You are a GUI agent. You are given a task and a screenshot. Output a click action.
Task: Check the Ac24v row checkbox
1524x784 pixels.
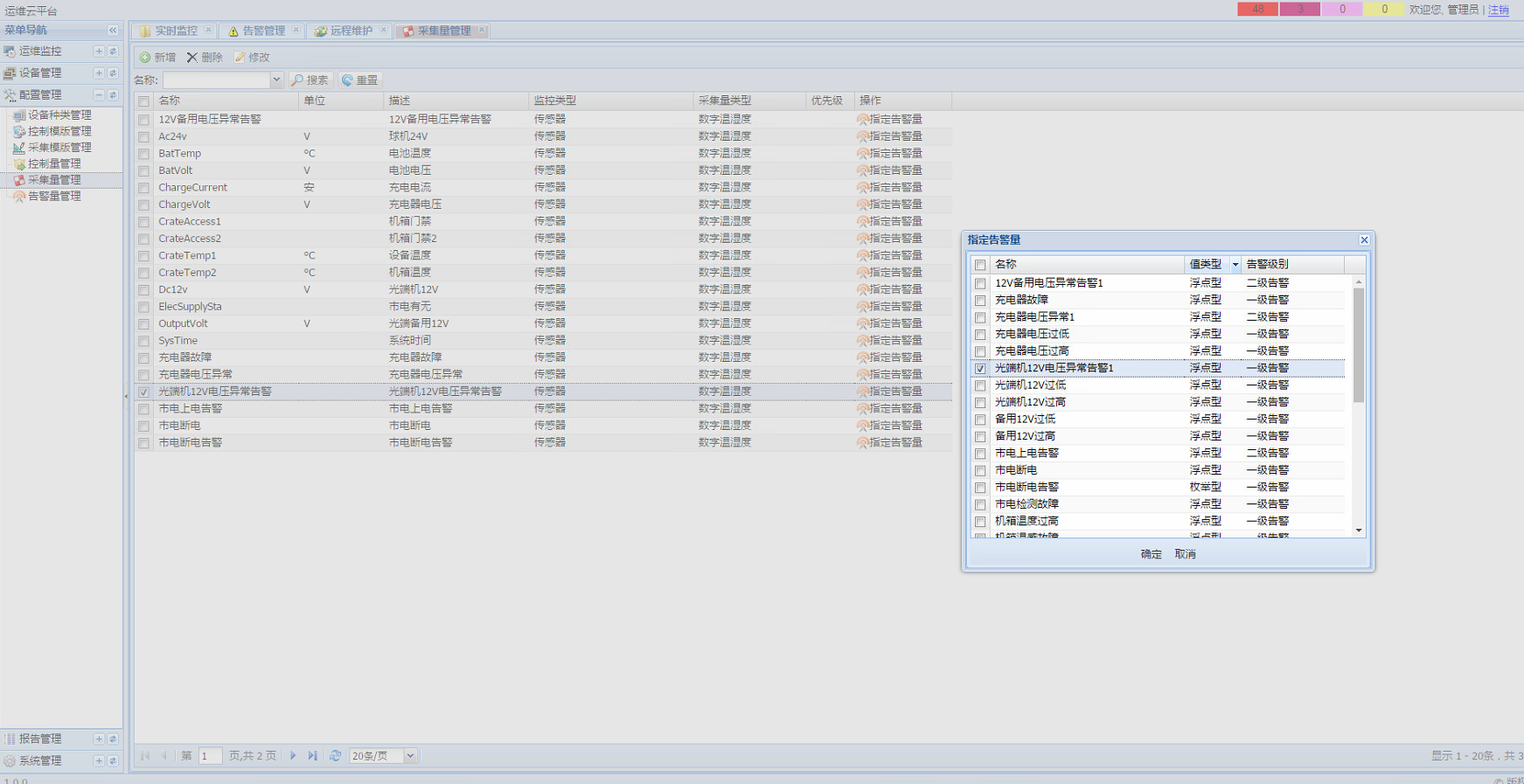click(143, 137)
